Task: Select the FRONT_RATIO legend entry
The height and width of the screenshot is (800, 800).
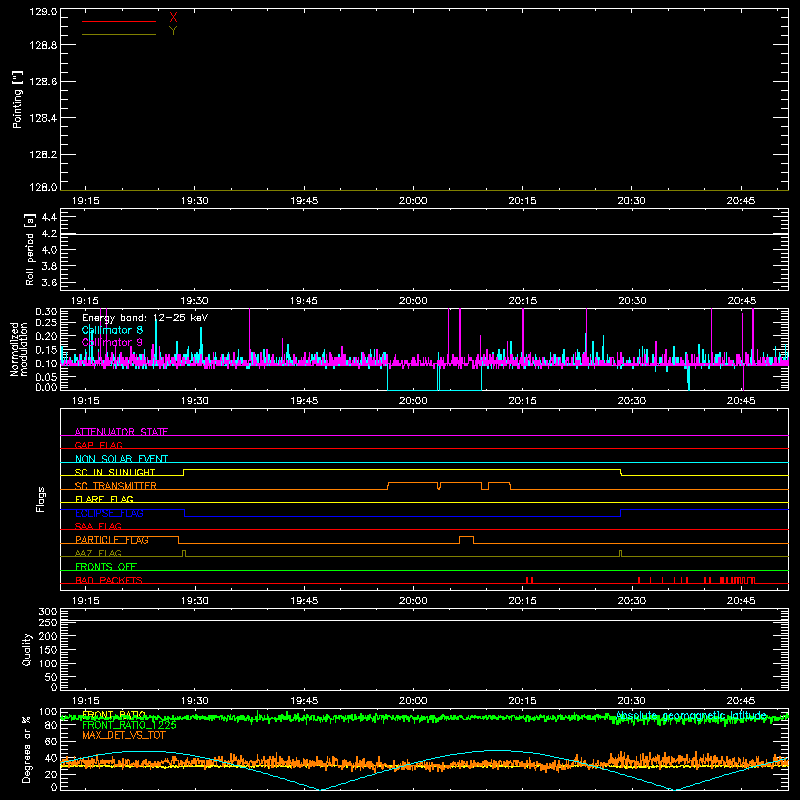Action: pos(114,715)
